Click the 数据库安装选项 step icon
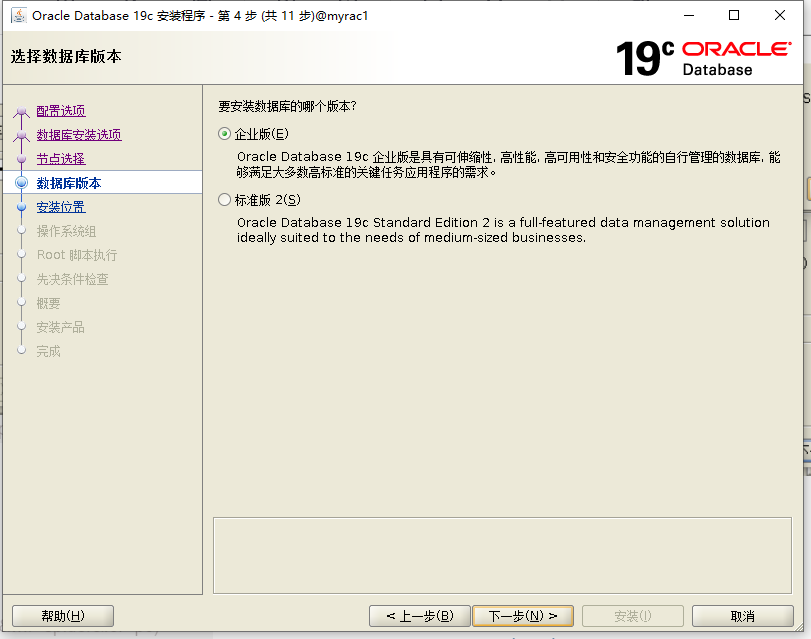 tap(22, 135)
